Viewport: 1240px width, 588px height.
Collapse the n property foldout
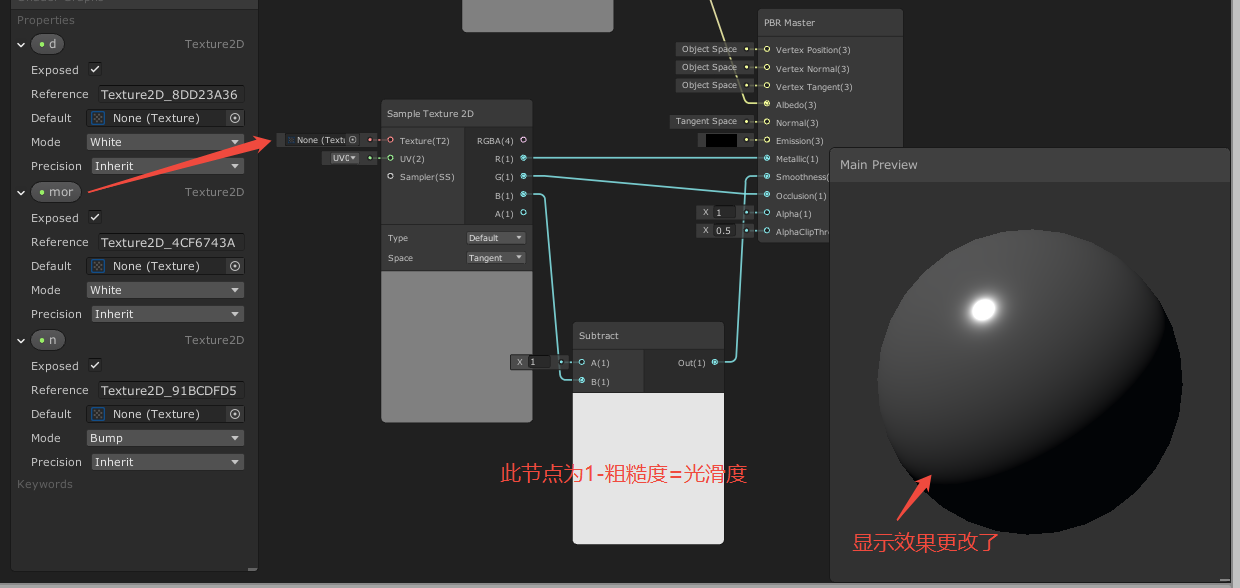[x=21, y=340]
